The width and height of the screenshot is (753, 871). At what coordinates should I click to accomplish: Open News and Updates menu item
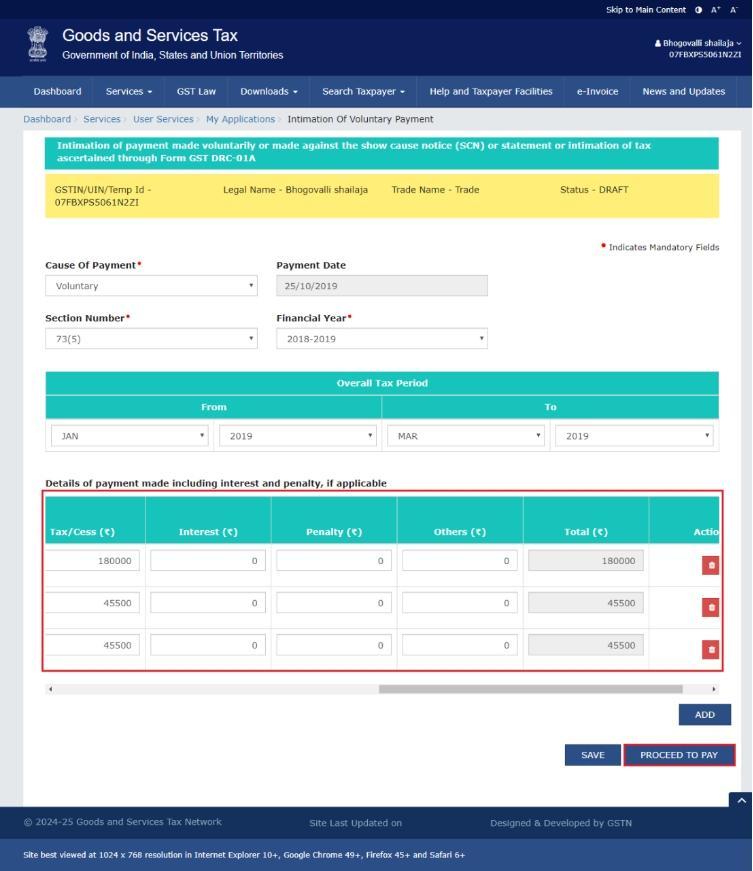pyautogui.click(x=684, y=92)
